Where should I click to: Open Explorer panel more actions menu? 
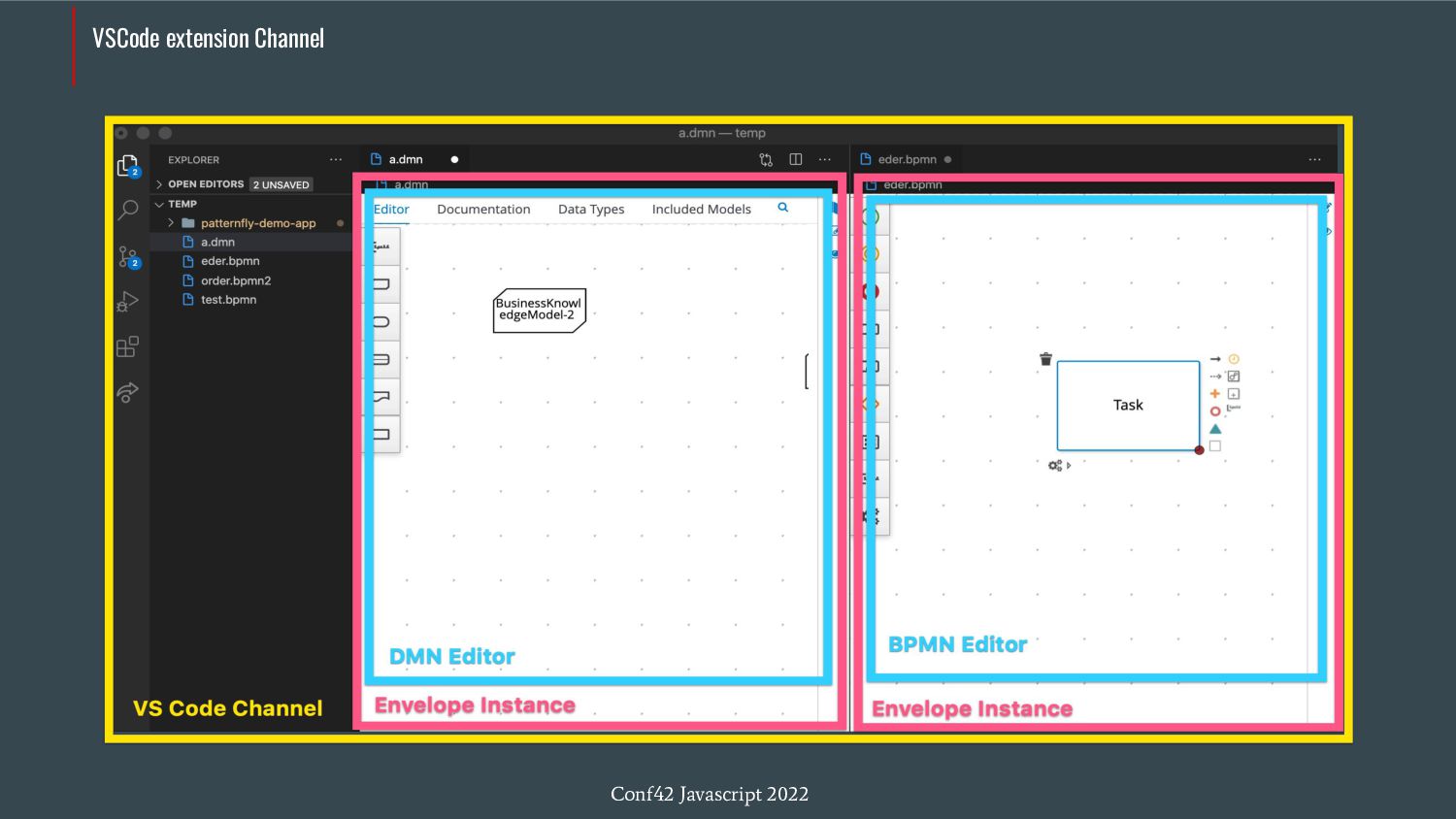click(336, 159)
